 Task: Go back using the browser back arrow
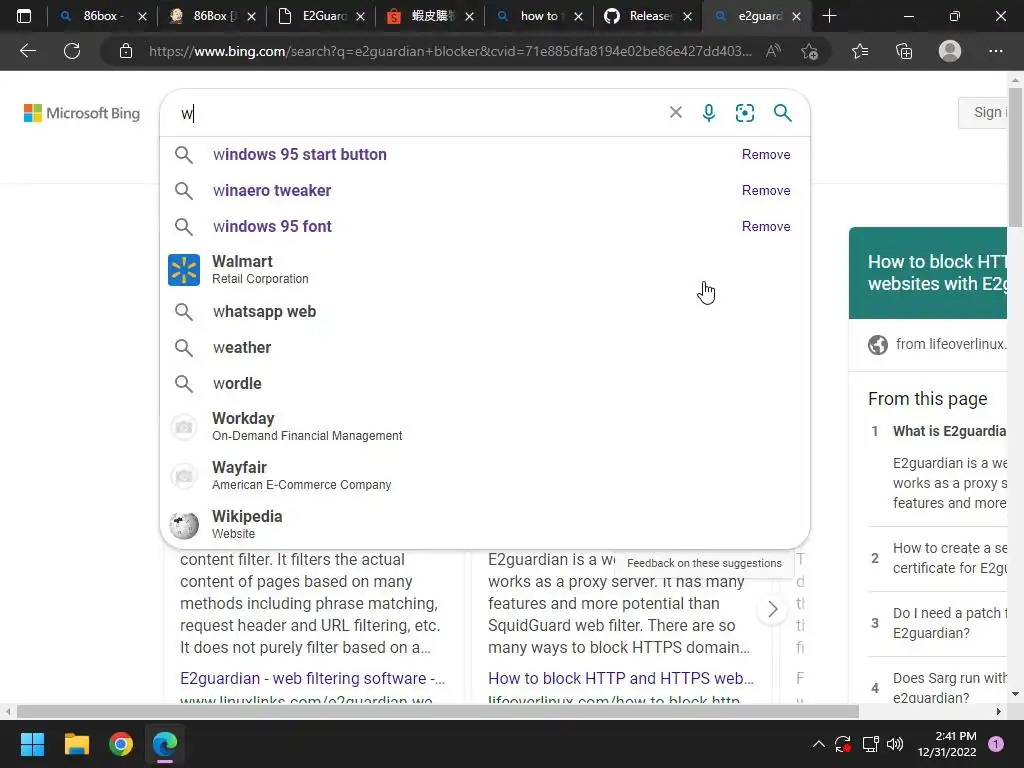coord(27,51)
